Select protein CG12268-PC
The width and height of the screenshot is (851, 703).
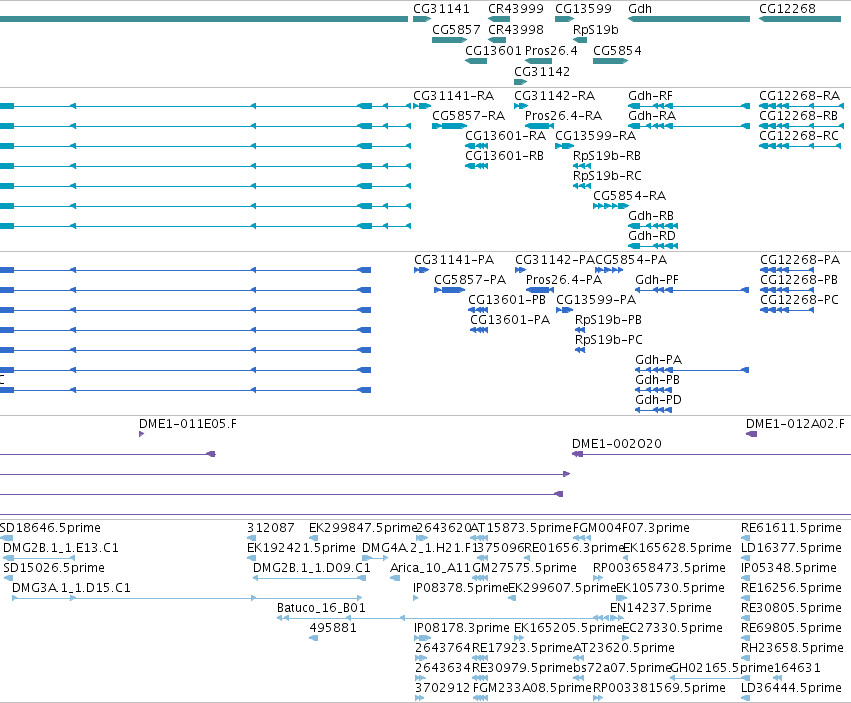click(799, 300)
